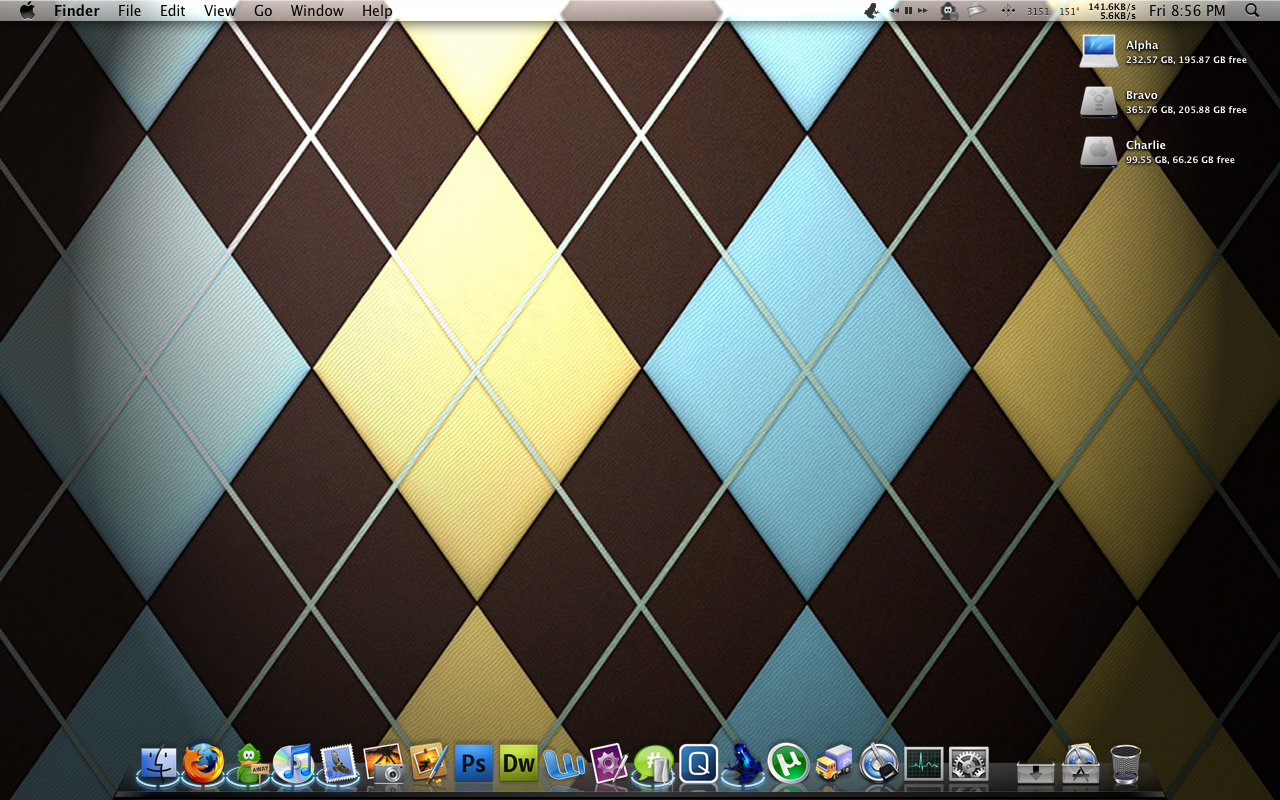Click the flat drive-shaped menu bar icon
The height and width of the screenshot is (800, 1280).
[978, 11]
